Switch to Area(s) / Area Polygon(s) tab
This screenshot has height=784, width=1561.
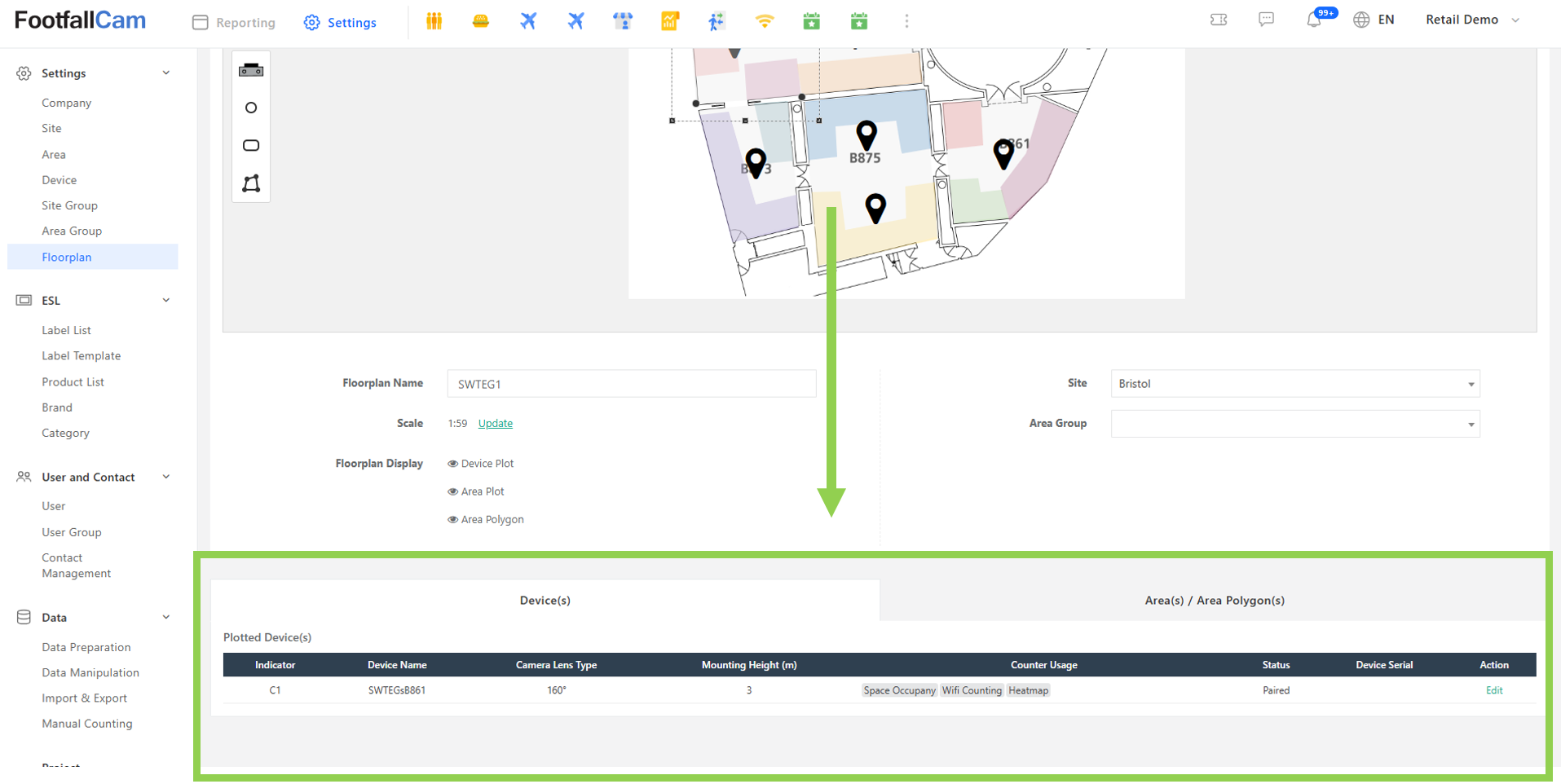(1214, 601)
